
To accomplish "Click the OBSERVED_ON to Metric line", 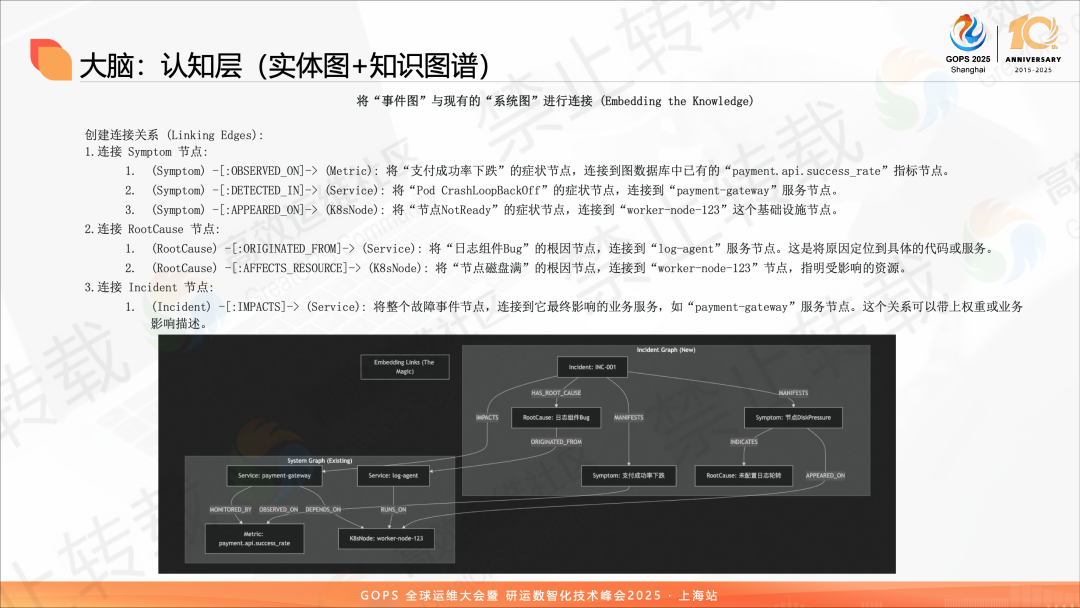I will pos(538,171).
